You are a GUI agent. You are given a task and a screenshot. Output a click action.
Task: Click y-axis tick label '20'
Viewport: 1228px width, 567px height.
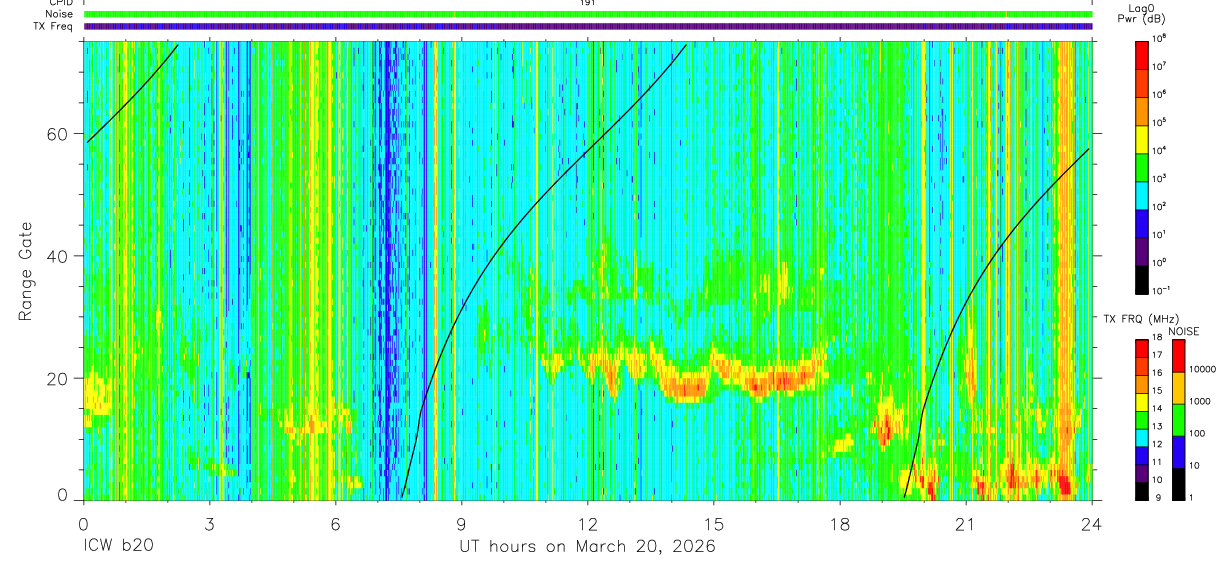click(x=59, y=378)
